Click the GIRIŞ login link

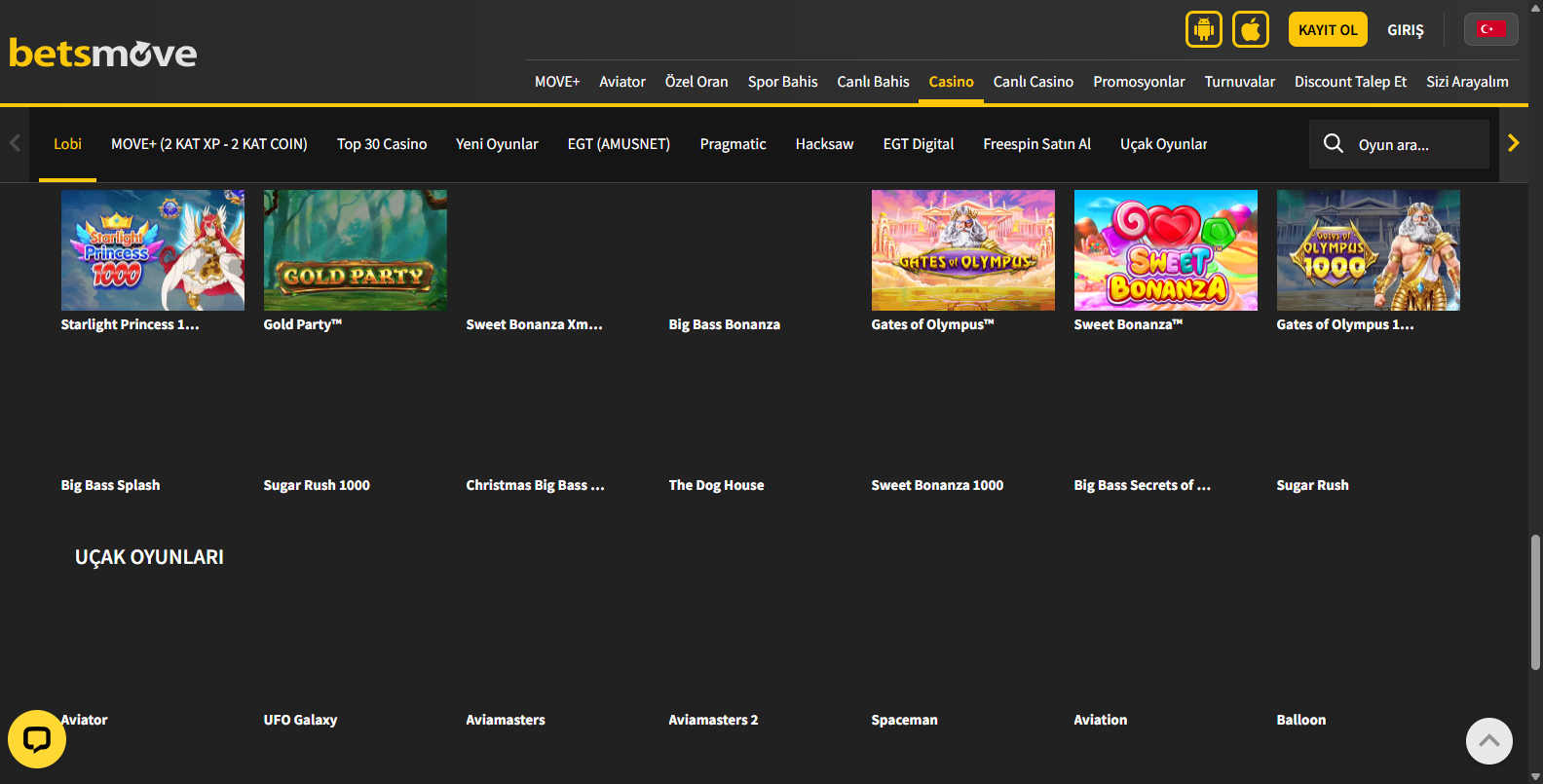[x=1405, y=30]
